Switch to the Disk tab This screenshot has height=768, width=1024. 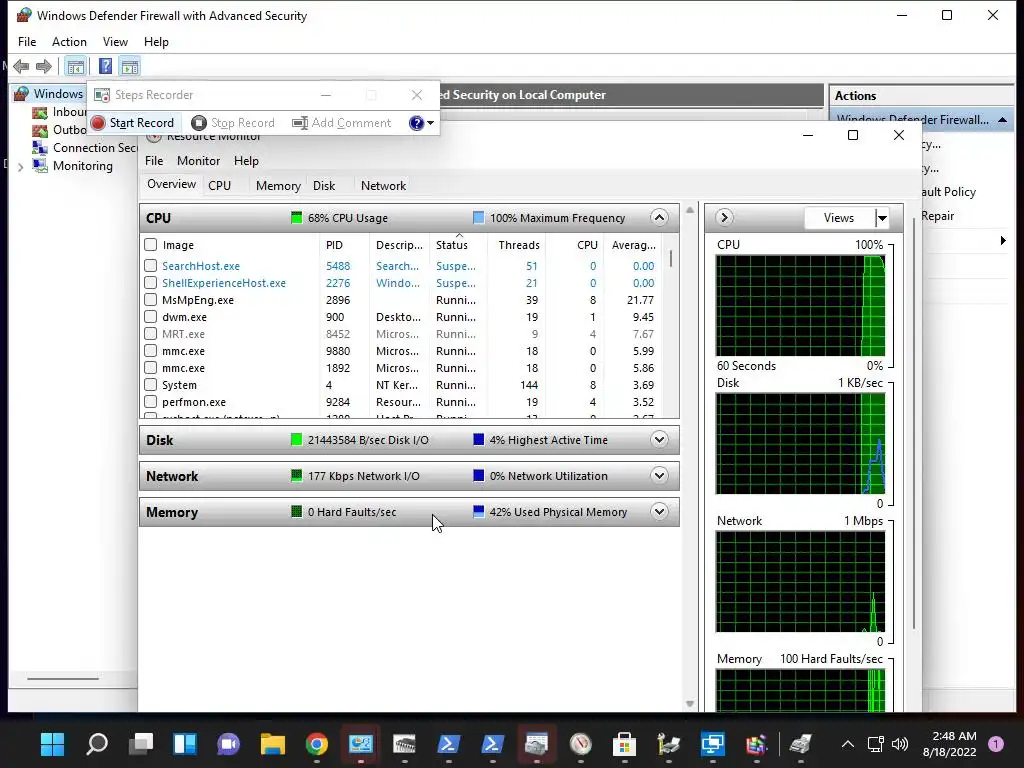[324, 185]
